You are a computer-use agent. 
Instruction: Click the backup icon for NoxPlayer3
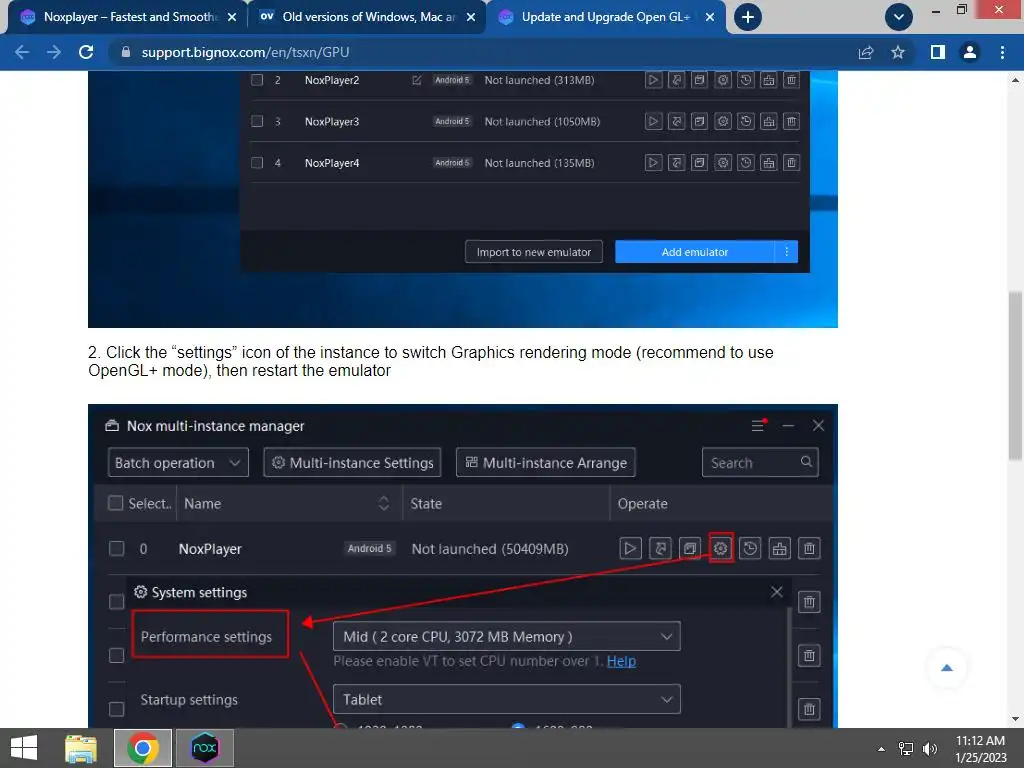click(x=746, y=121)
